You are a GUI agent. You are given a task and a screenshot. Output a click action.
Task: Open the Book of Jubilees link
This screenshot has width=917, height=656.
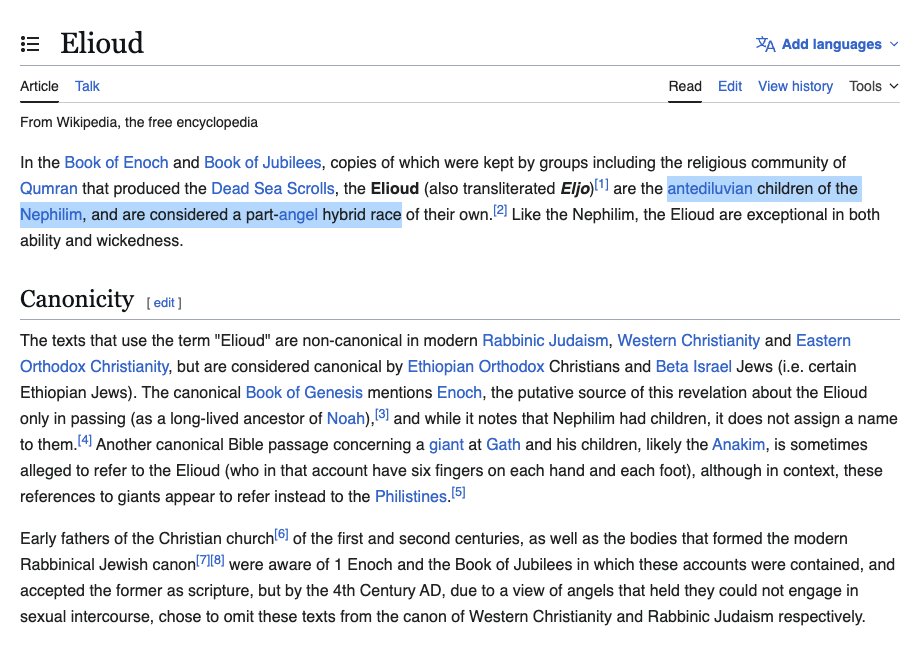(x=263, y=162)
